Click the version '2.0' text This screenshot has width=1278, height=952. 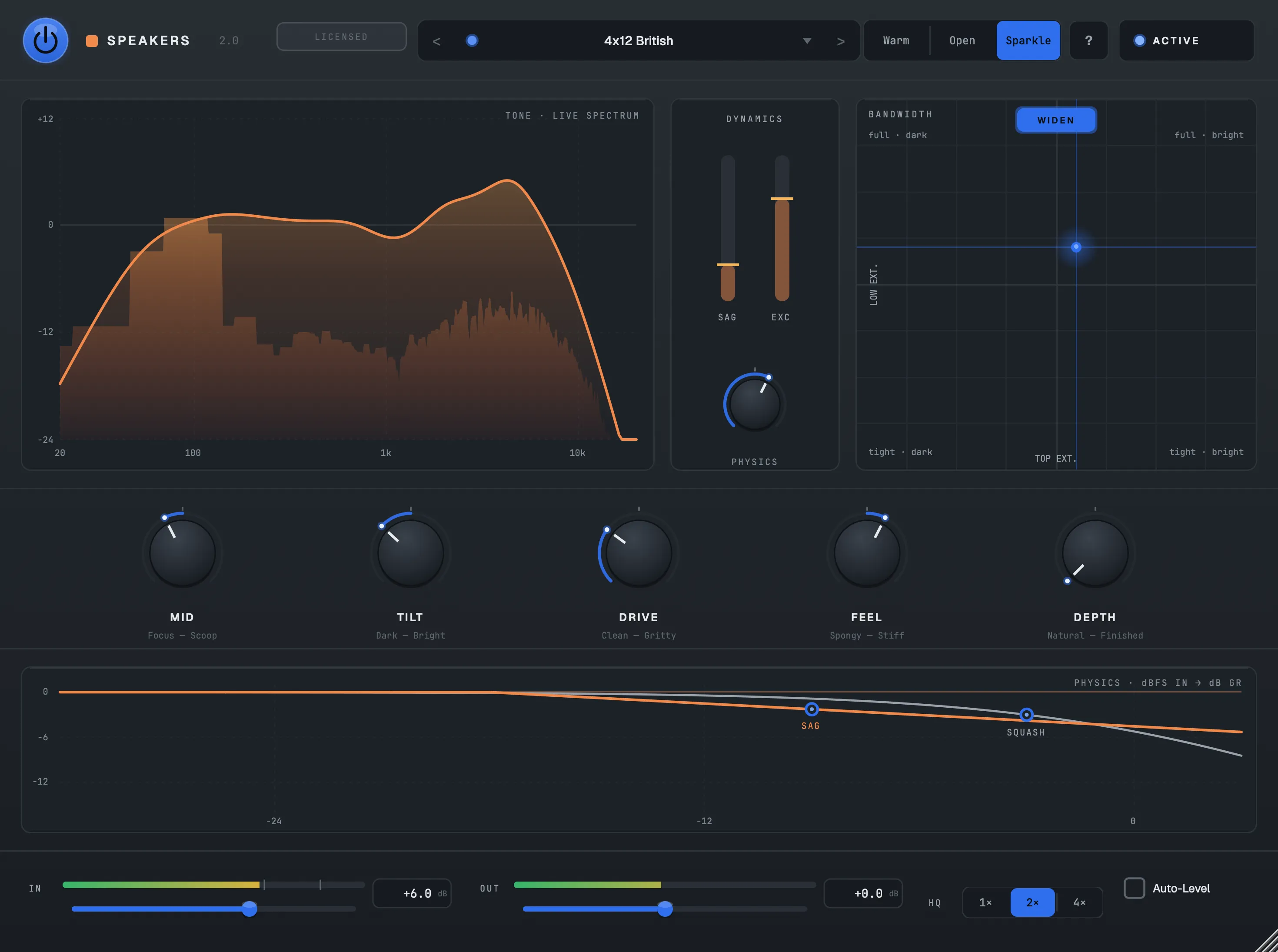[229, 40]
